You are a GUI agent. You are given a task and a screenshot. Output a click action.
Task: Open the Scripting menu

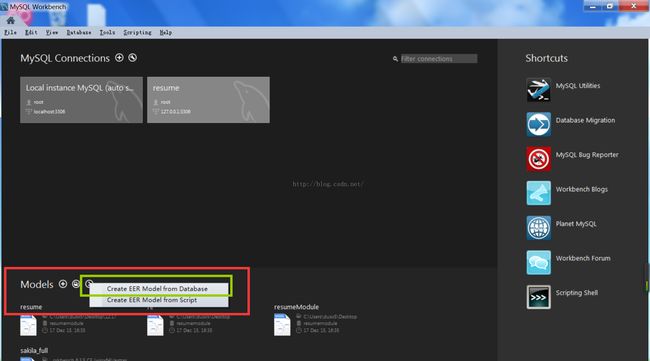pos(137,32)
